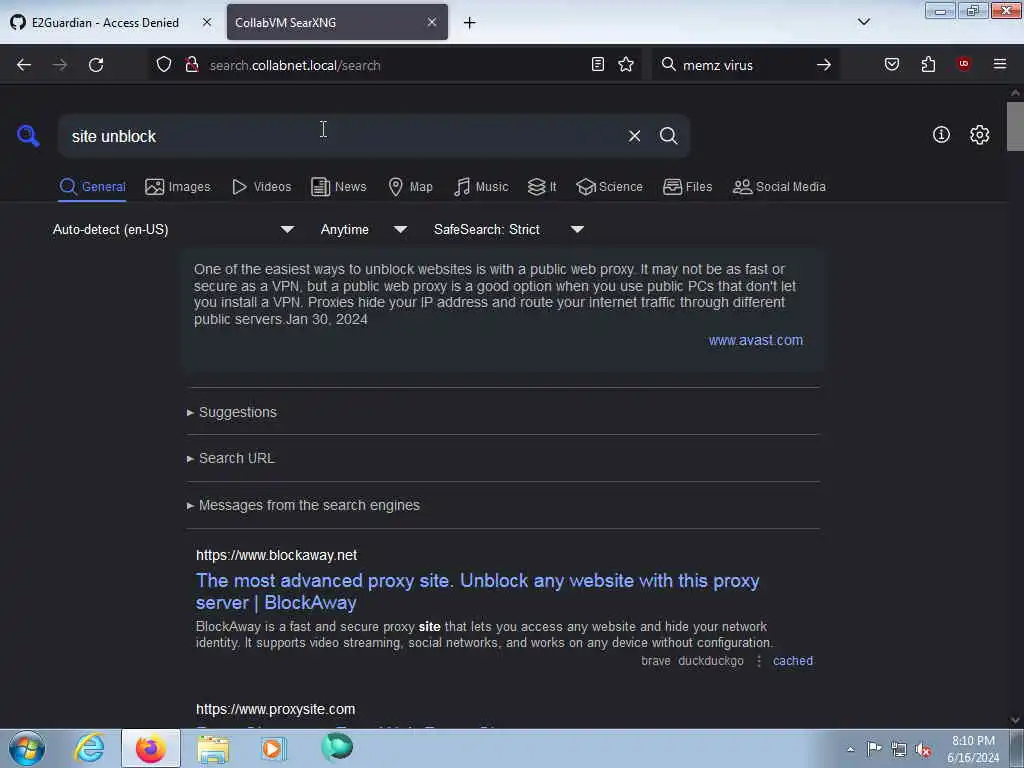Viewport: 1024px width, 768px height.
Task: Expand the Search URL section
Action: pos(231,458)
